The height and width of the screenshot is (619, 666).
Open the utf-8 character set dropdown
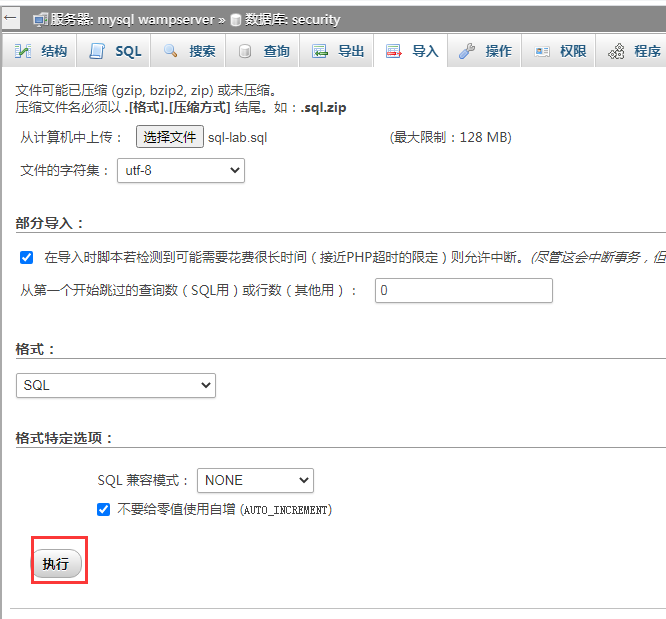[181, 170]
